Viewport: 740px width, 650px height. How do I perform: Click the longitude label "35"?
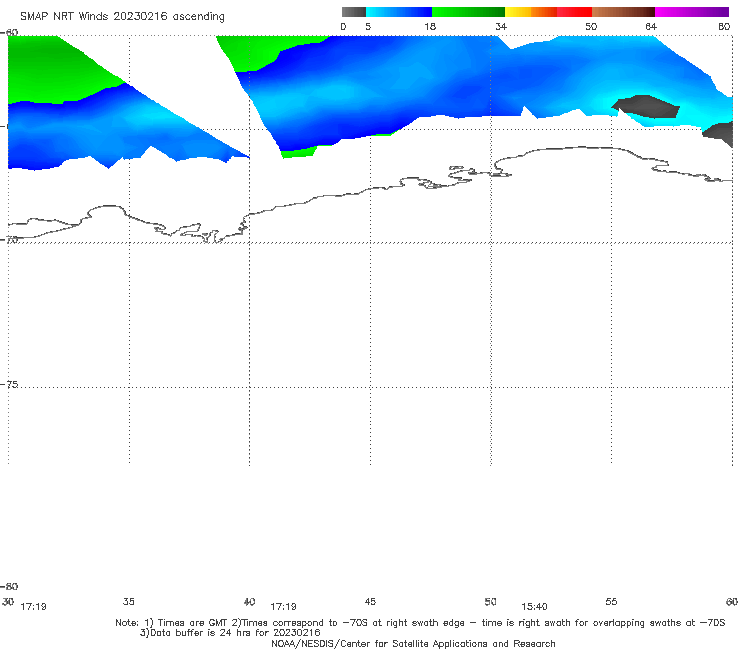[129, 601]
